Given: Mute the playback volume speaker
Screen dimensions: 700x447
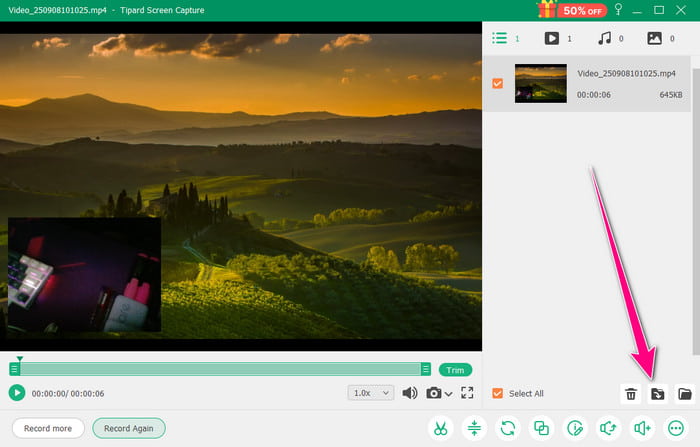Looking at the screenshot, I should (409, 393).
